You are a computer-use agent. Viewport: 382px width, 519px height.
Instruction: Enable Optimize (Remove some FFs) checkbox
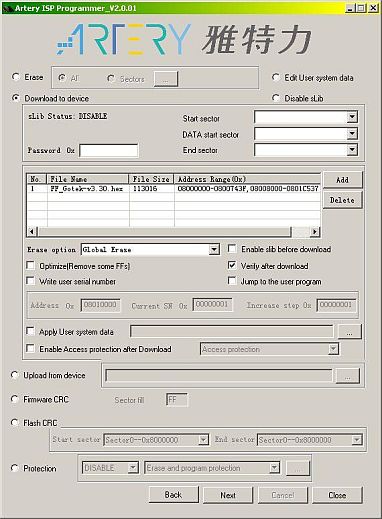pos(30,265)
